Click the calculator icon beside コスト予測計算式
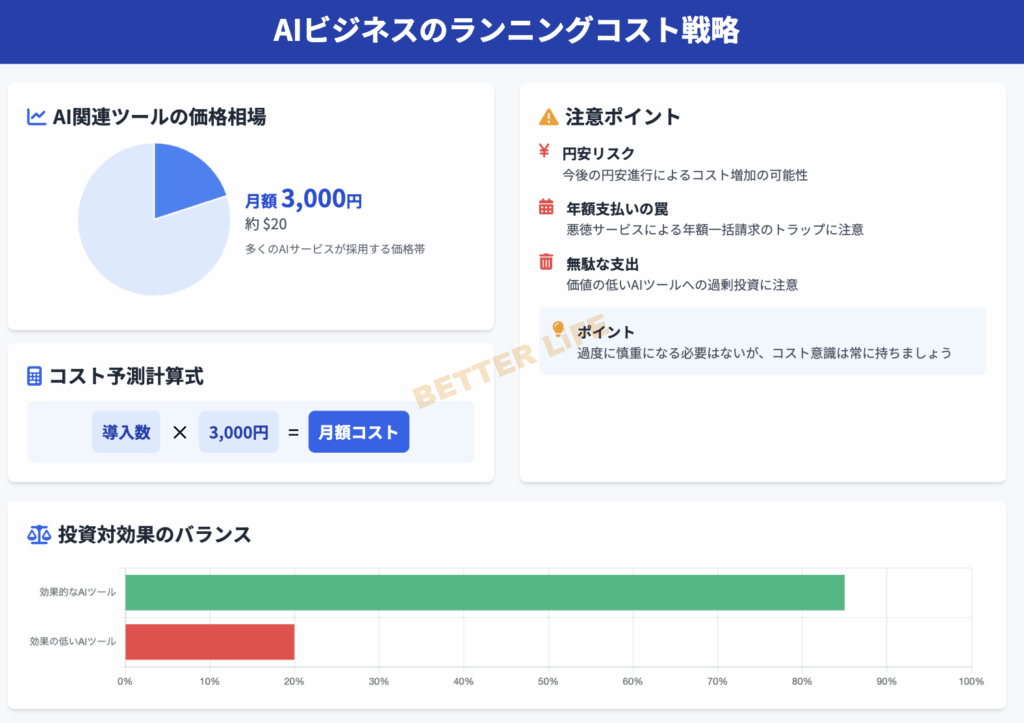This screenshot has height=723, width=1024. [x=35, y=376]
